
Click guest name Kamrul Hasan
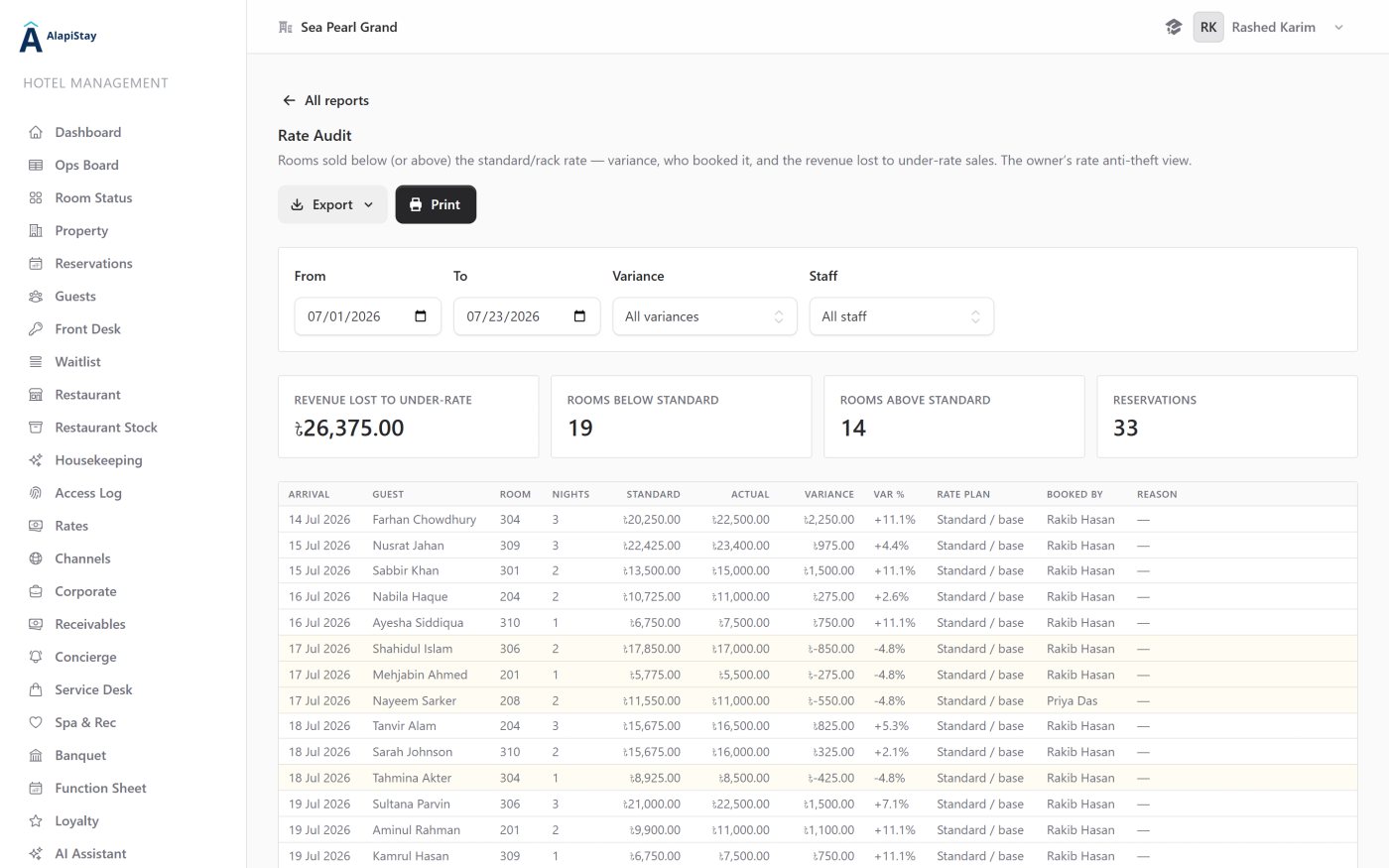click(410, 855)
